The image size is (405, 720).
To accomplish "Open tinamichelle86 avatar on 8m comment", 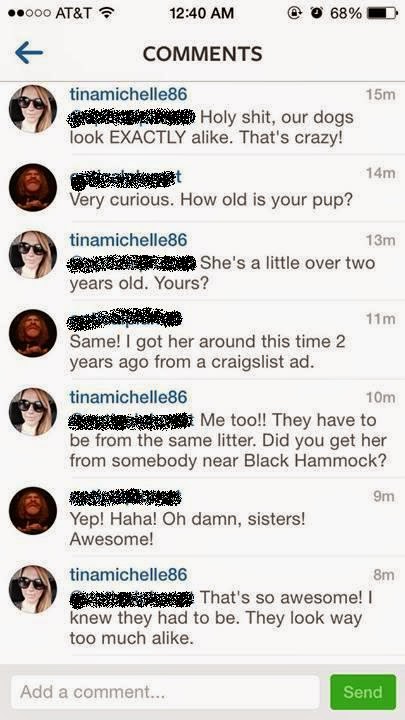I will click(33, 589).
